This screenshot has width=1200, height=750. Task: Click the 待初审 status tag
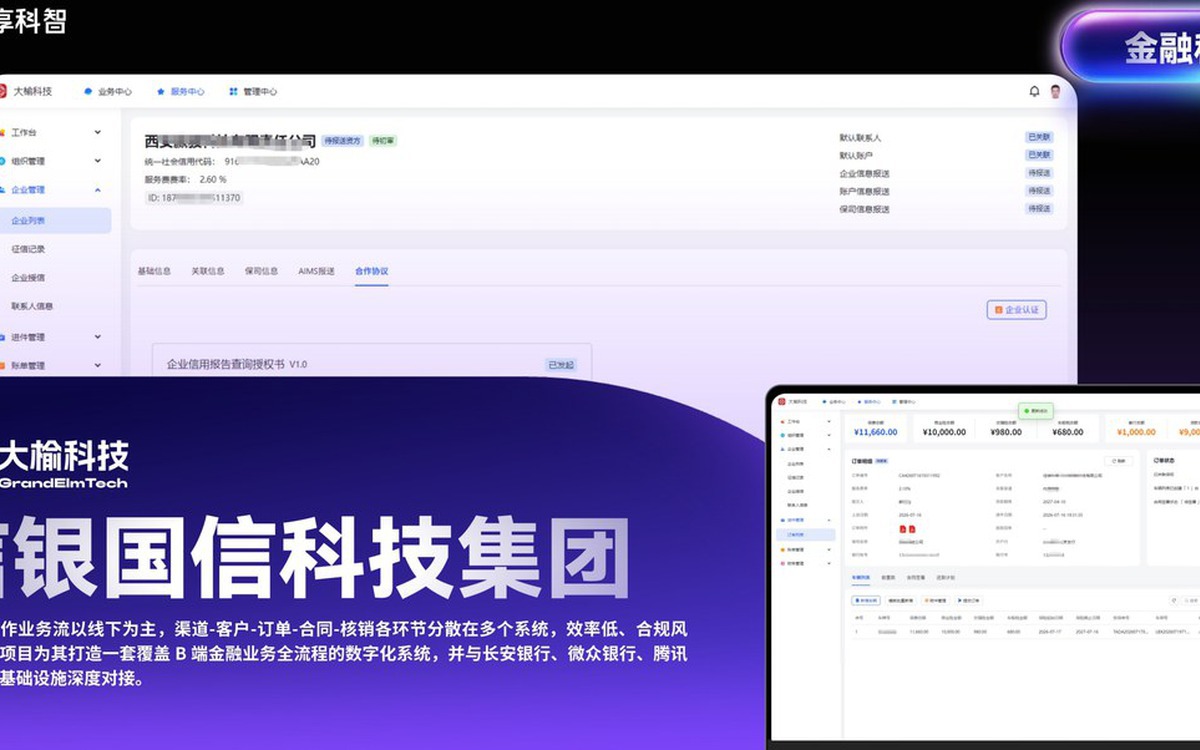coord(383,141)
